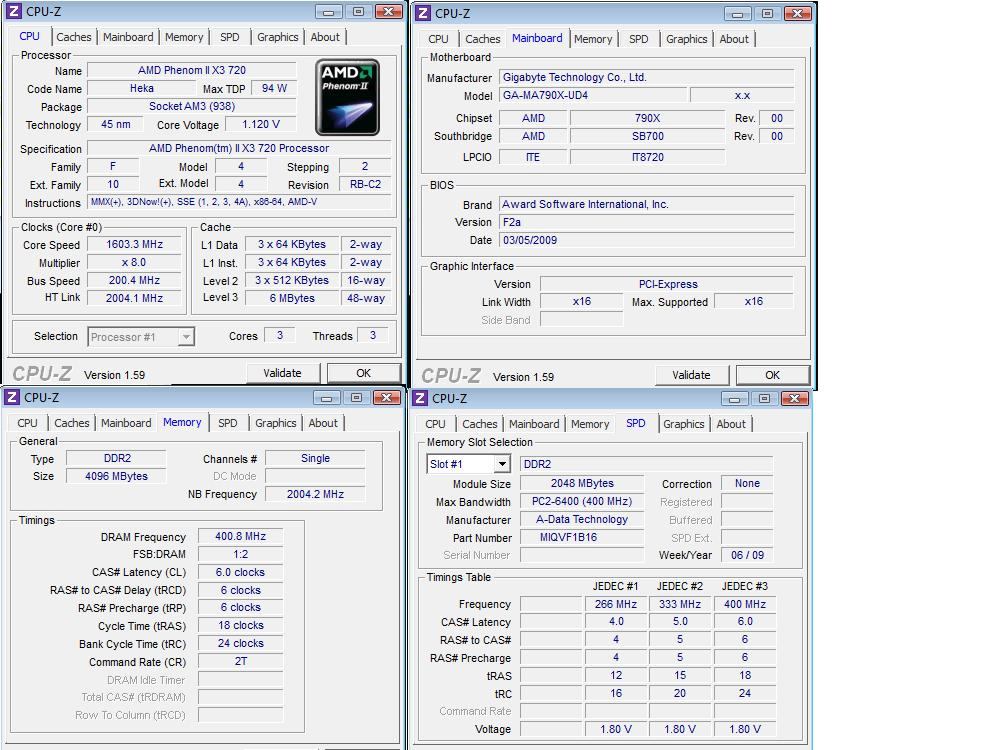Screen dimensions: 1000x750
Task: Click the CPU-Z title icon in the CPU window
Action: pyautogui.click(x=13, y=11)
